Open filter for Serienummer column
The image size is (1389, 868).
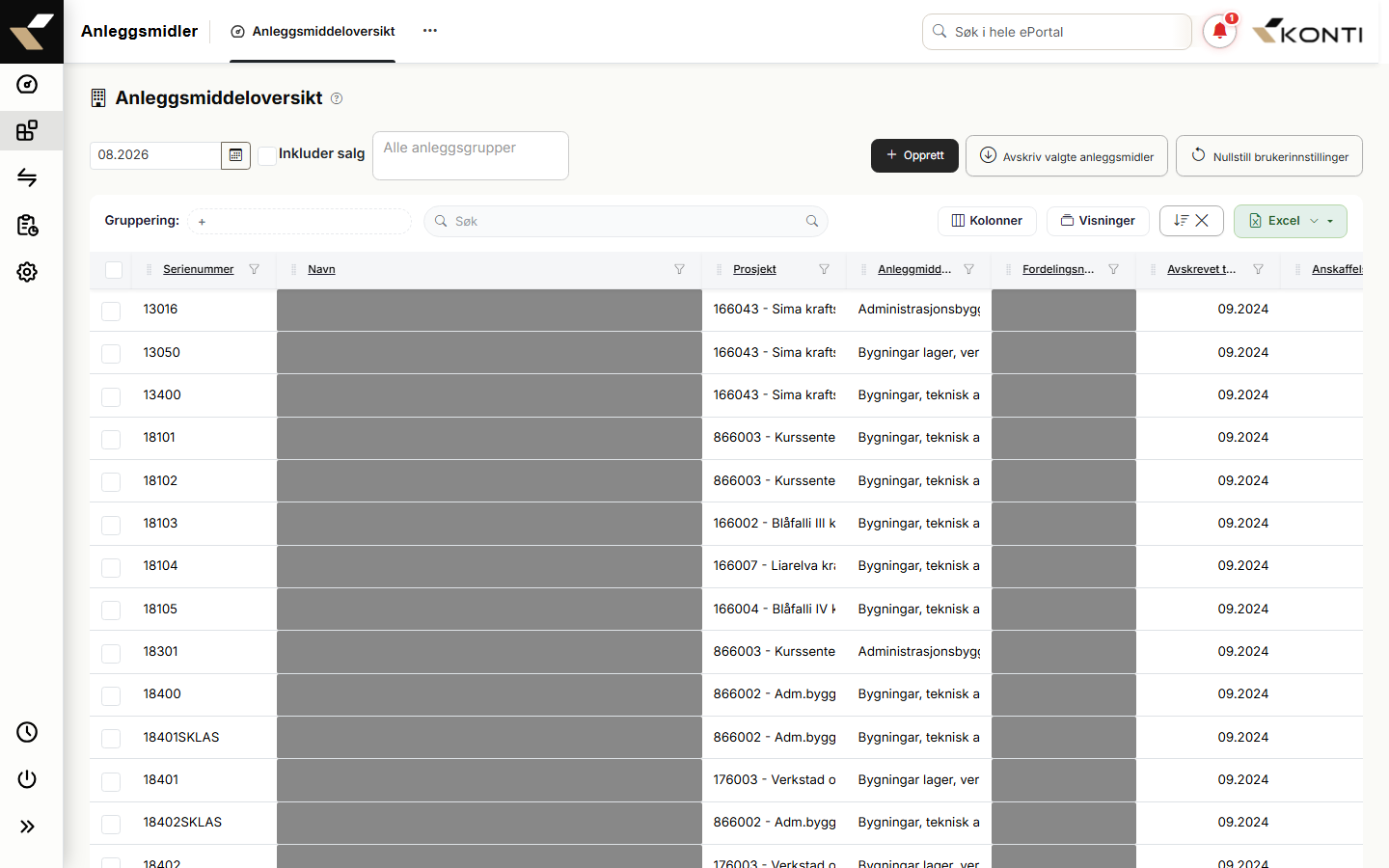[255, 269]
